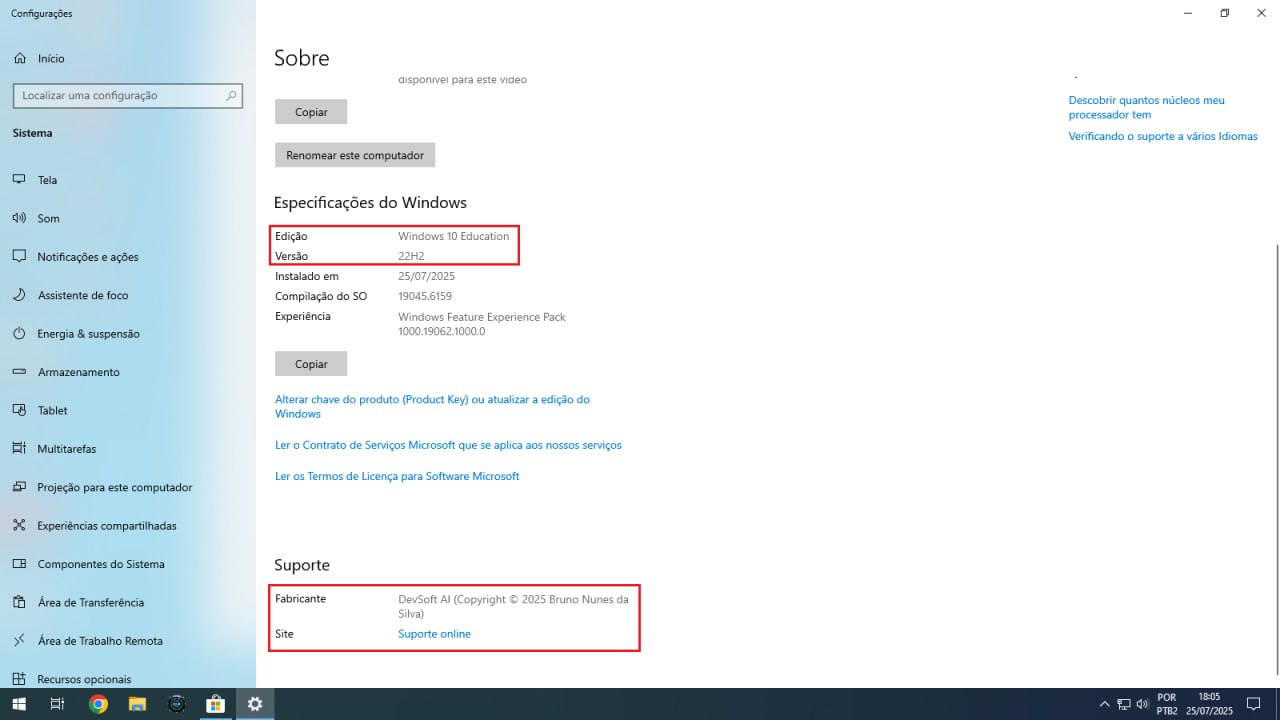Viewport: 1280px width, 720px height.
Task: Show hidden icons in system tray
Action: [x=1104, y=704]
